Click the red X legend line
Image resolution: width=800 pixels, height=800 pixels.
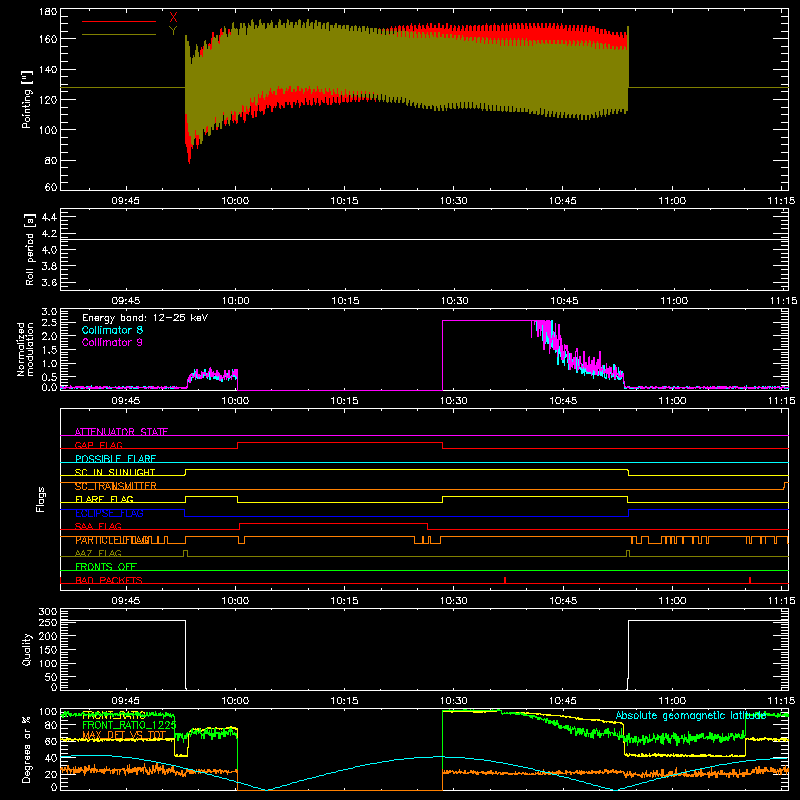tap(118, 21)
